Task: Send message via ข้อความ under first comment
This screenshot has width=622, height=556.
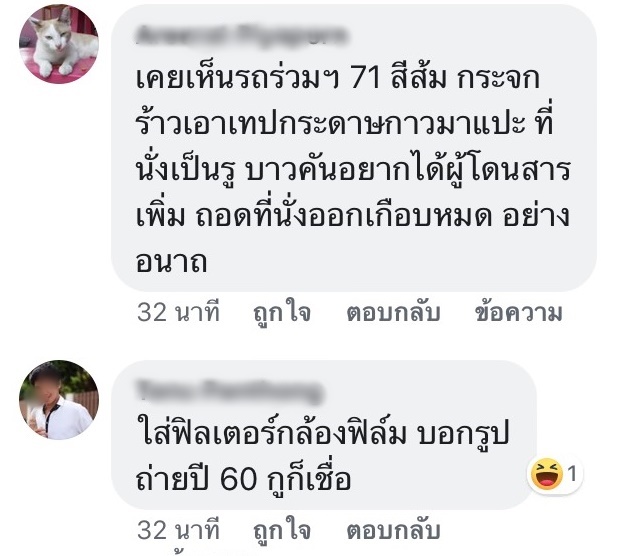Action: coord(518,313)
